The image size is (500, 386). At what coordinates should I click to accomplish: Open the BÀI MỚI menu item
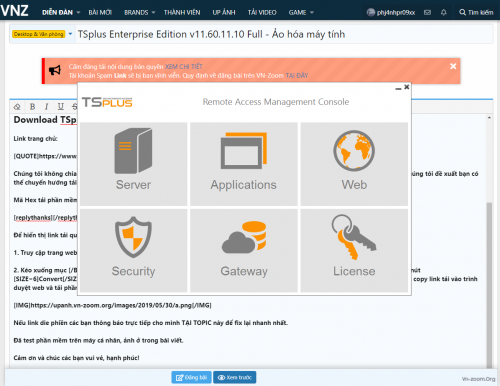click(100, 12)
